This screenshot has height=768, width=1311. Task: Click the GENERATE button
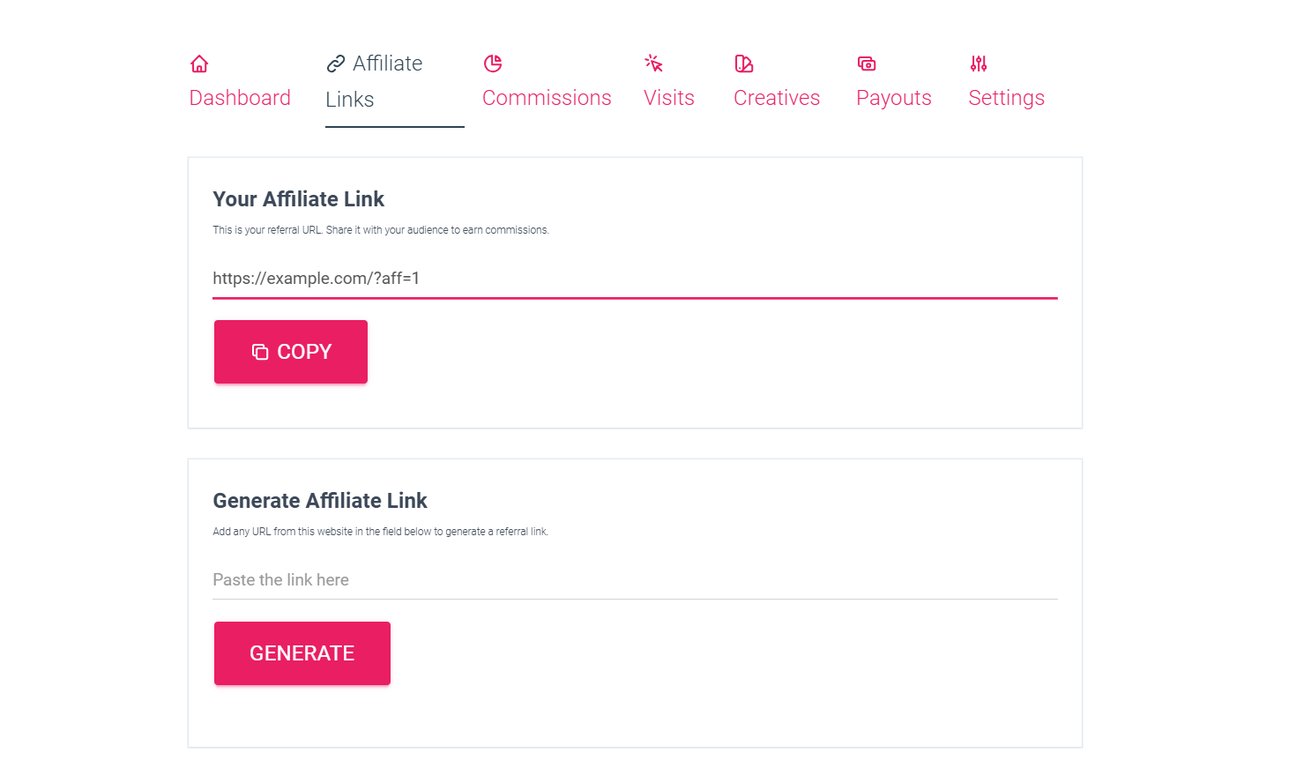[x=302, y=652]
